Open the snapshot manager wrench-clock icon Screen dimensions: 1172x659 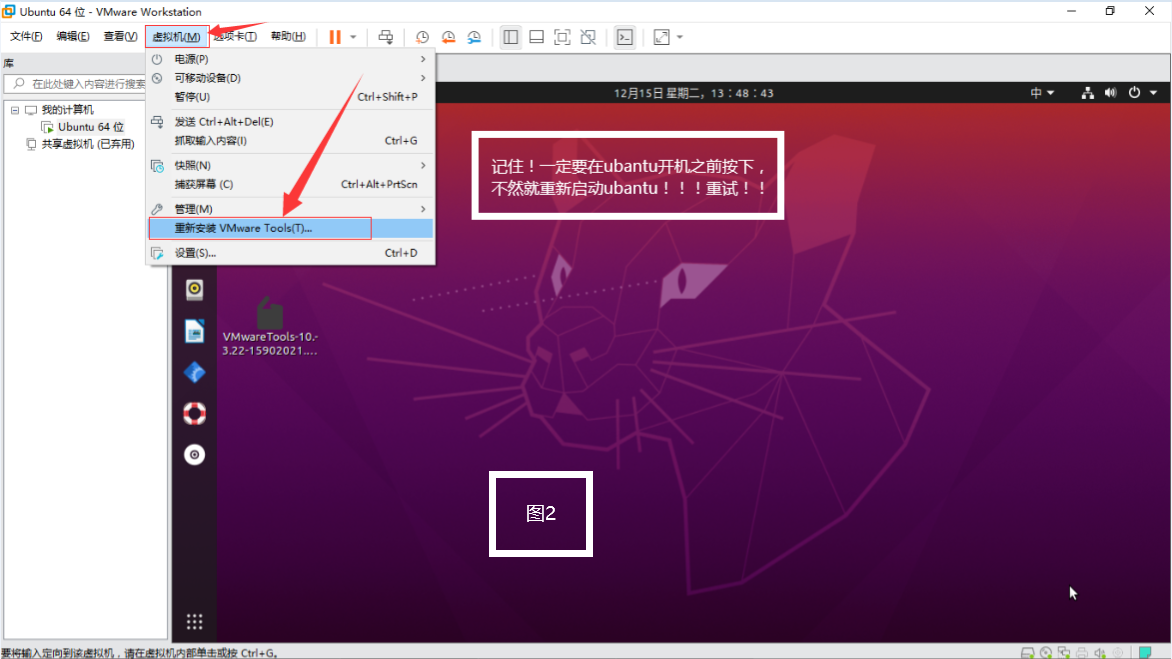pos(475,37)
